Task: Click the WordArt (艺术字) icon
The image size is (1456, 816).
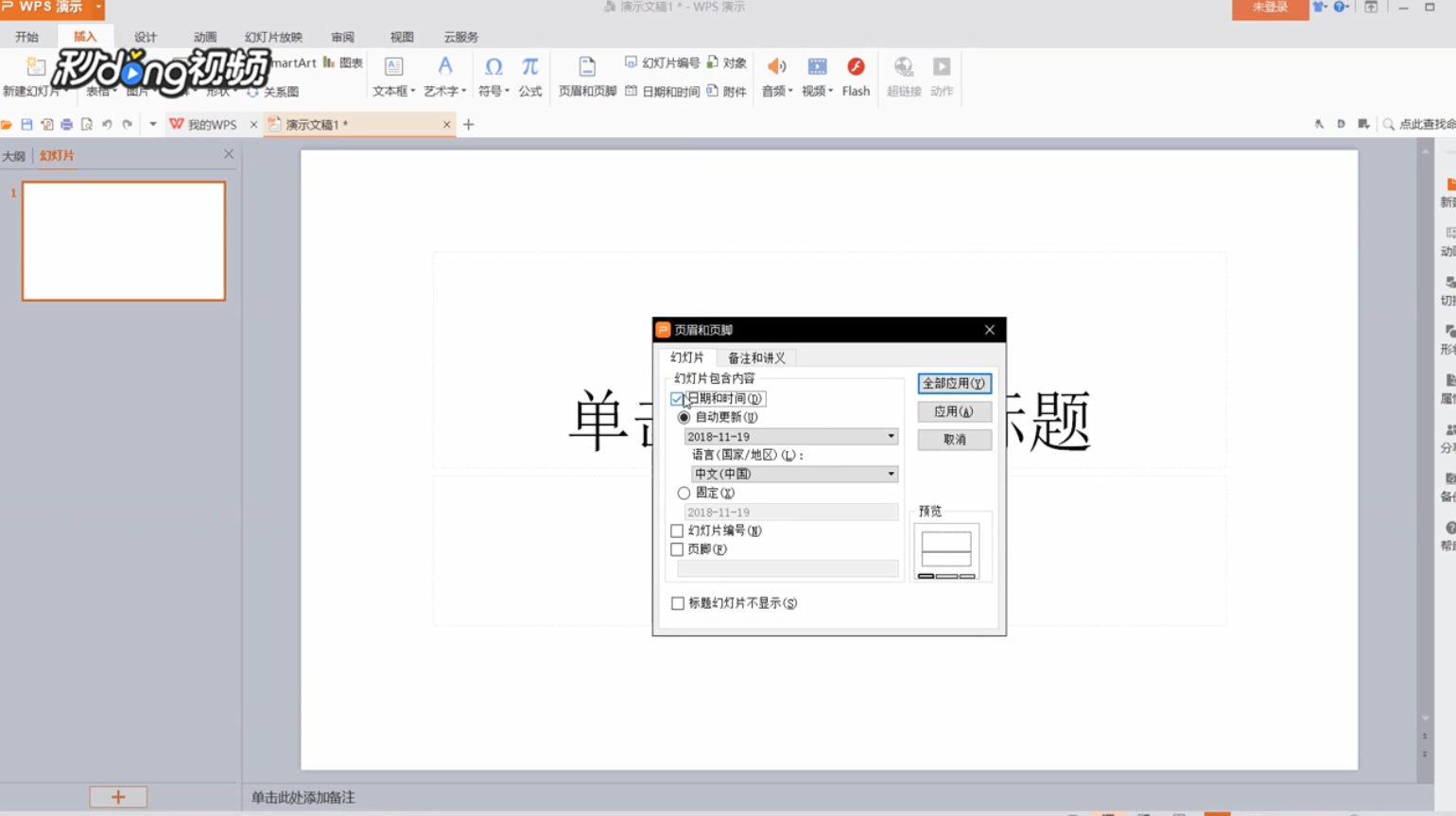Action: click(444, 66)
